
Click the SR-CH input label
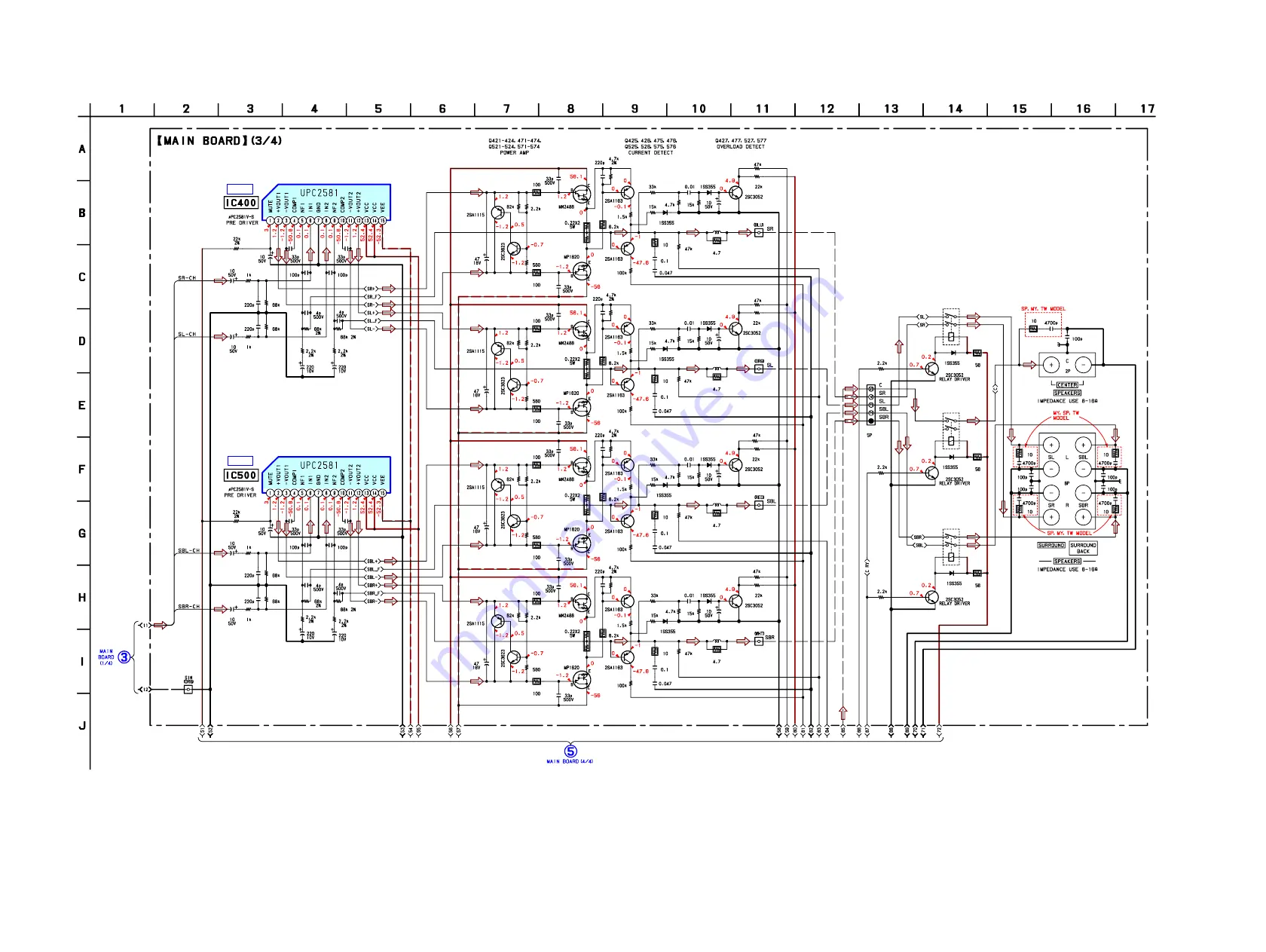tap(187, 278)
